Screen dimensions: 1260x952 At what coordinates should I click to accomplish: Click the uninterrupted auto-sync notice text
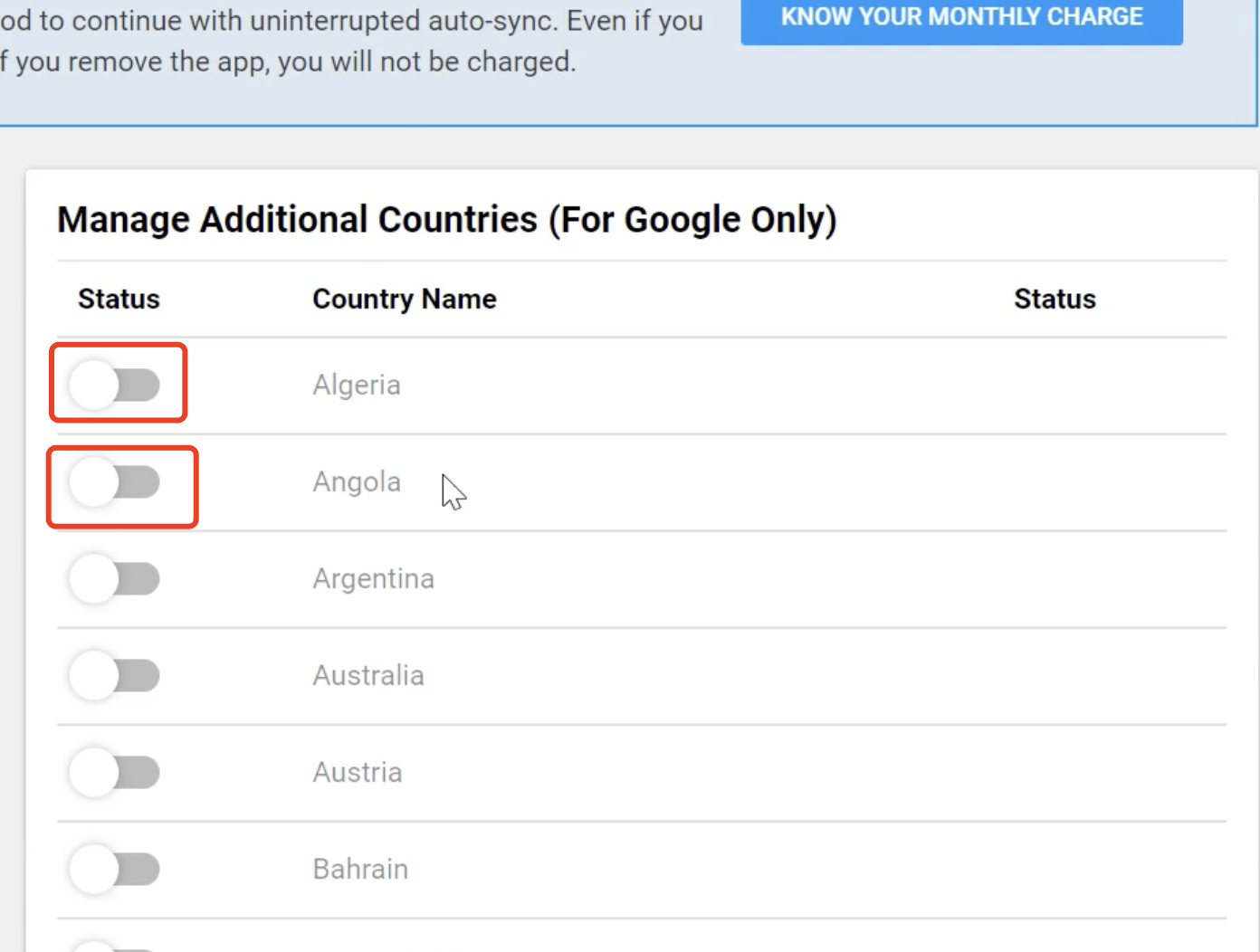351,20
